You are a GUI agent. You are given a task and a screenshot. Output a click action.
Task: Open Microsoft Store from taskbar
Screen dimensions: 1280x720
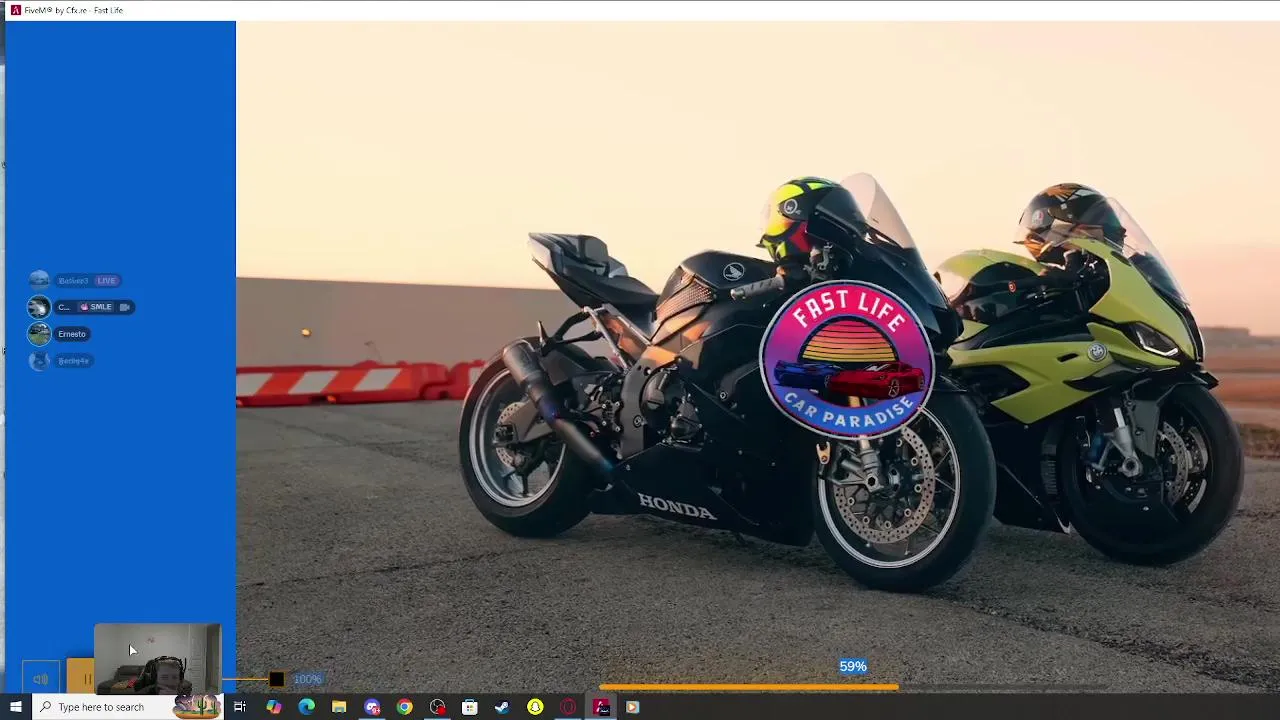click(470, 707)
